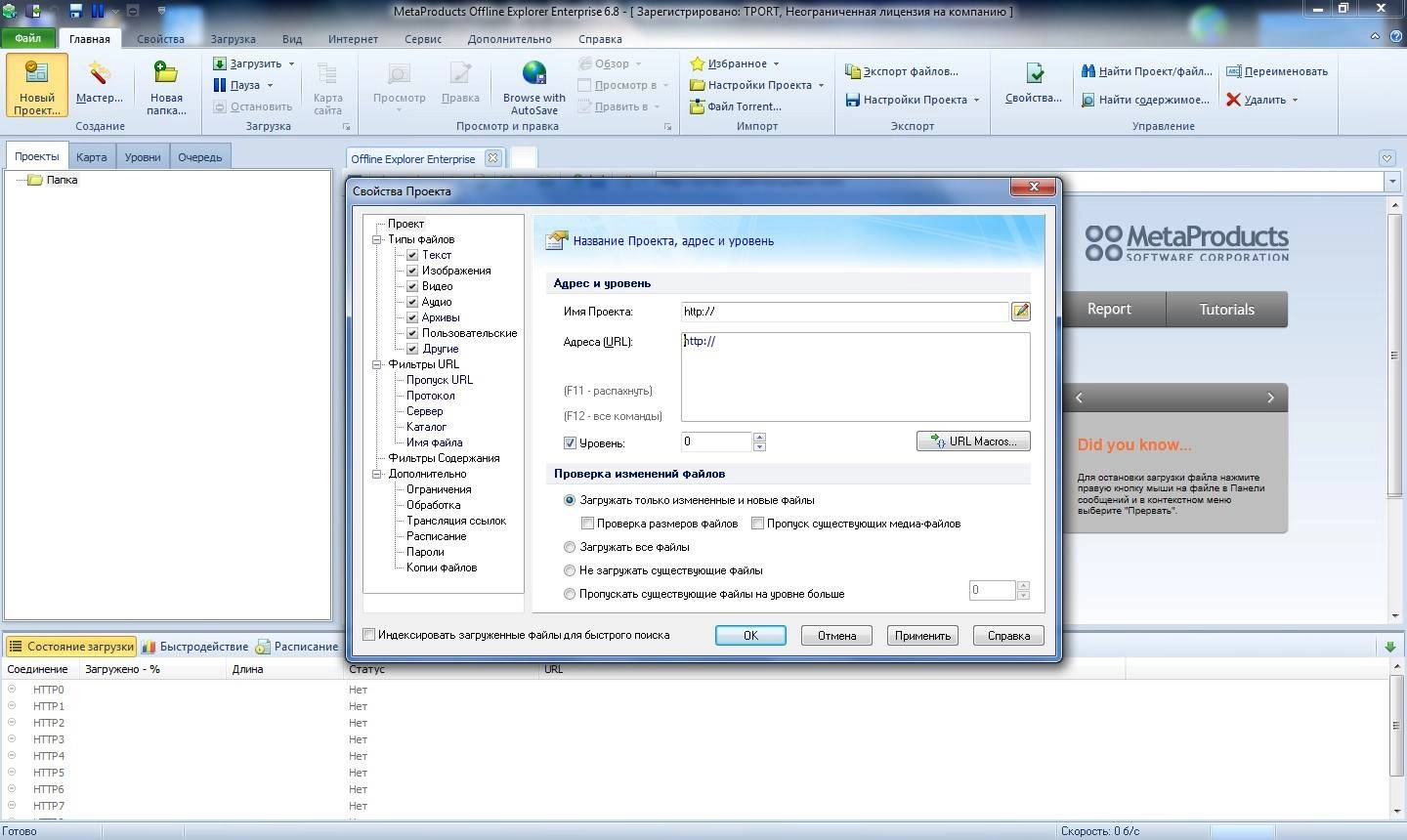
Task: Click the OK button
Action: 750,635
